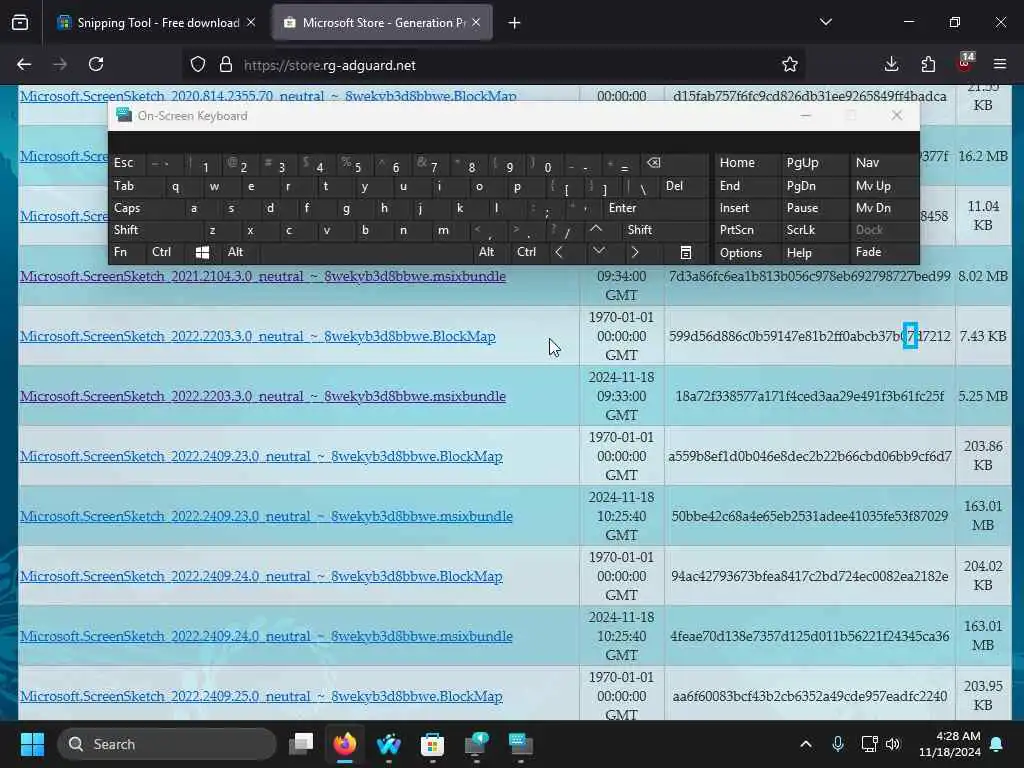Toggle the Nav key on the On-Screen Keyboard
Image resolution: width=1024 pixels, height=768 pixels.
867,163
